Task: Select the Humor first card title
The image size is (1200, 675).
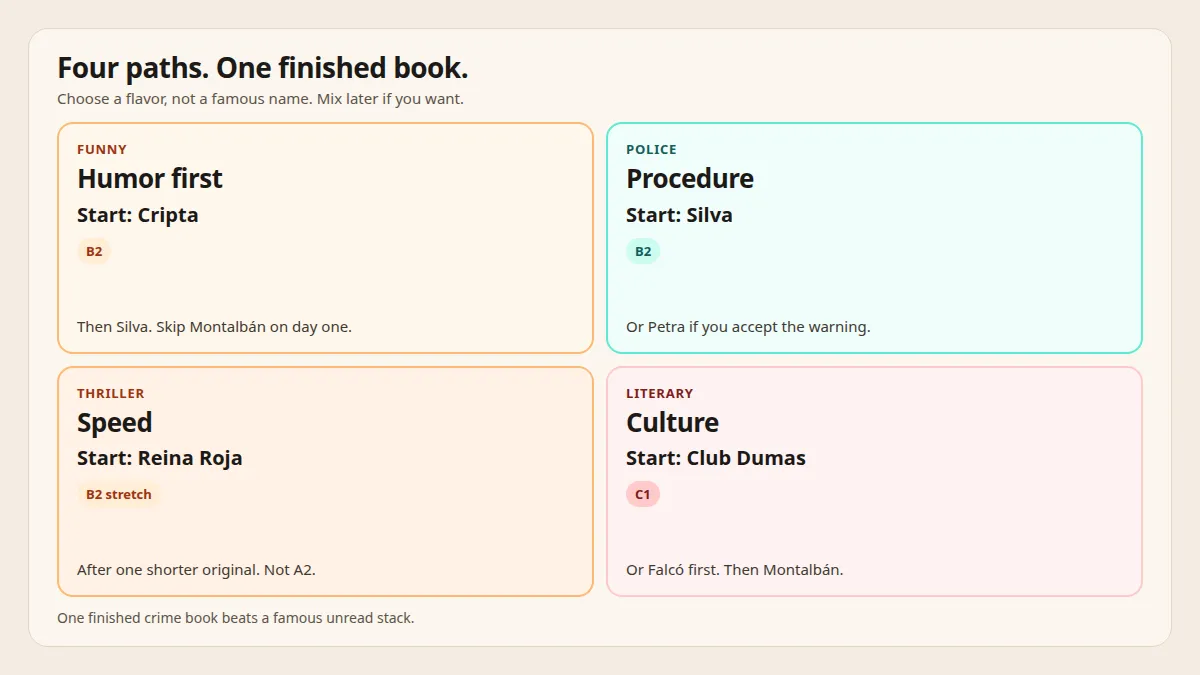Action: pyautogui.click(x=150, y=179)
